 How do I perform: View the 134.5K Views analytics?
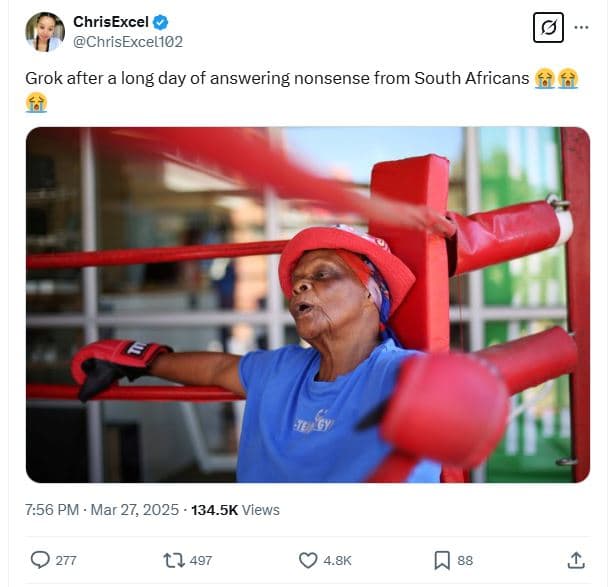[x=236, y=510]
